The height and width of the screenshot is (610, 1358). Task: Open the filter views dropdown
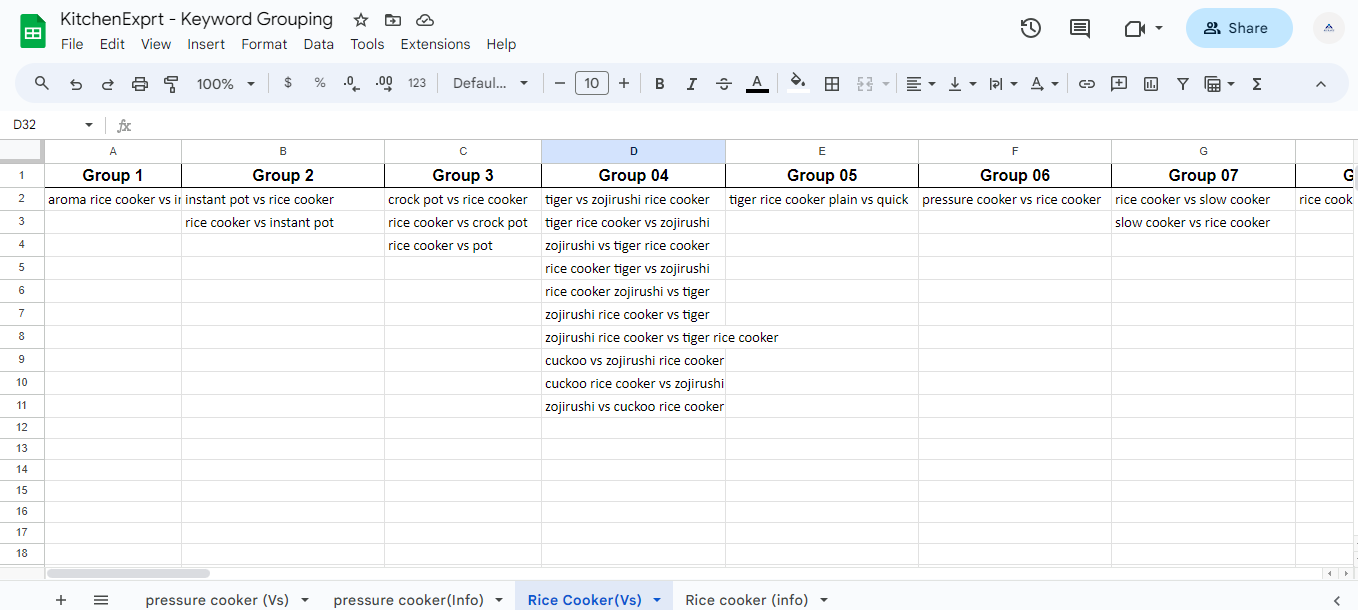click(1219, 84)
